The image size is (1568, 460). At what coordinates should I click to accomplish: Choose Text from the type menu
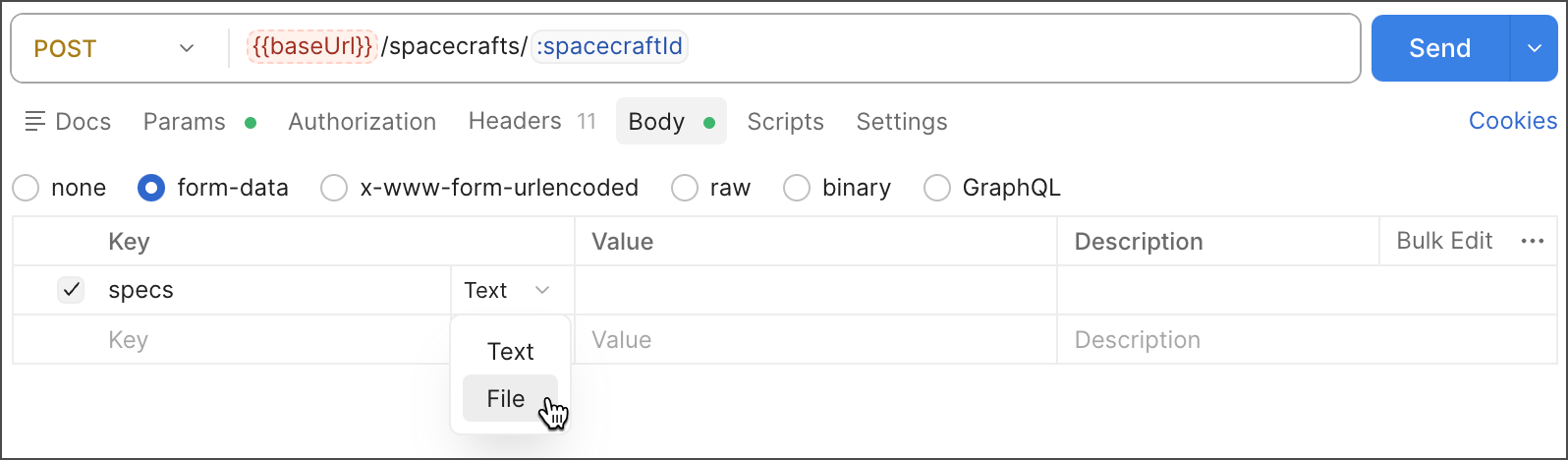coord(510,352)
